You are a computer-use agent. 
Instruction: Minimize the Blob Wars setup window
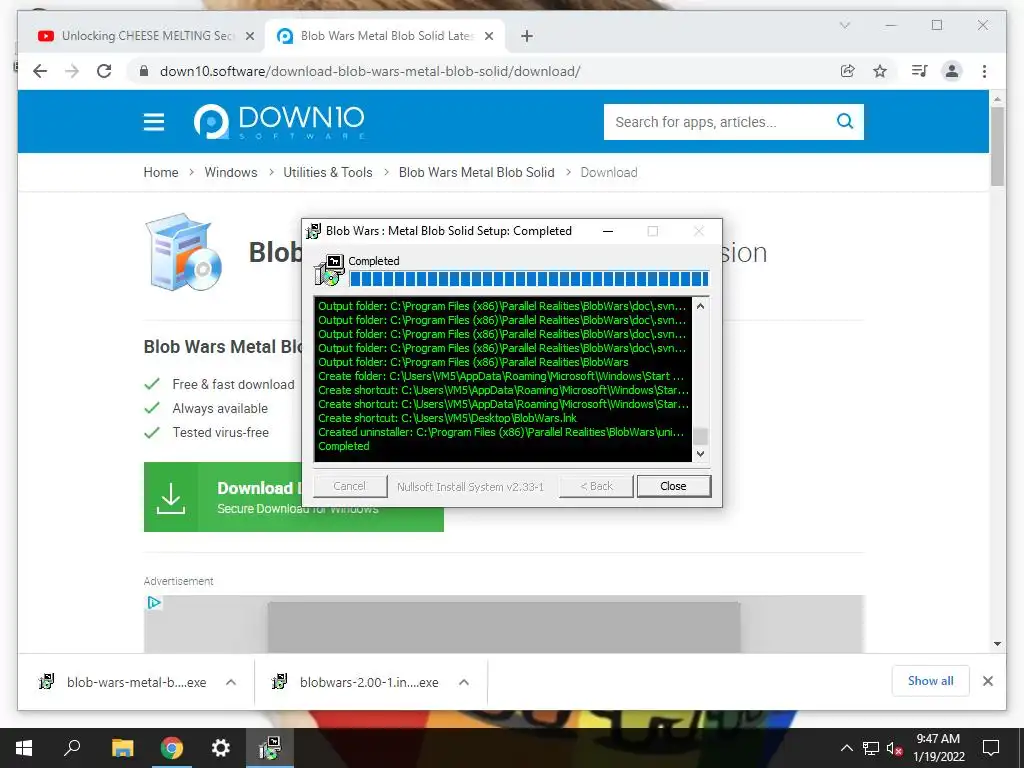pyautogui.click(x=608, y=231)
